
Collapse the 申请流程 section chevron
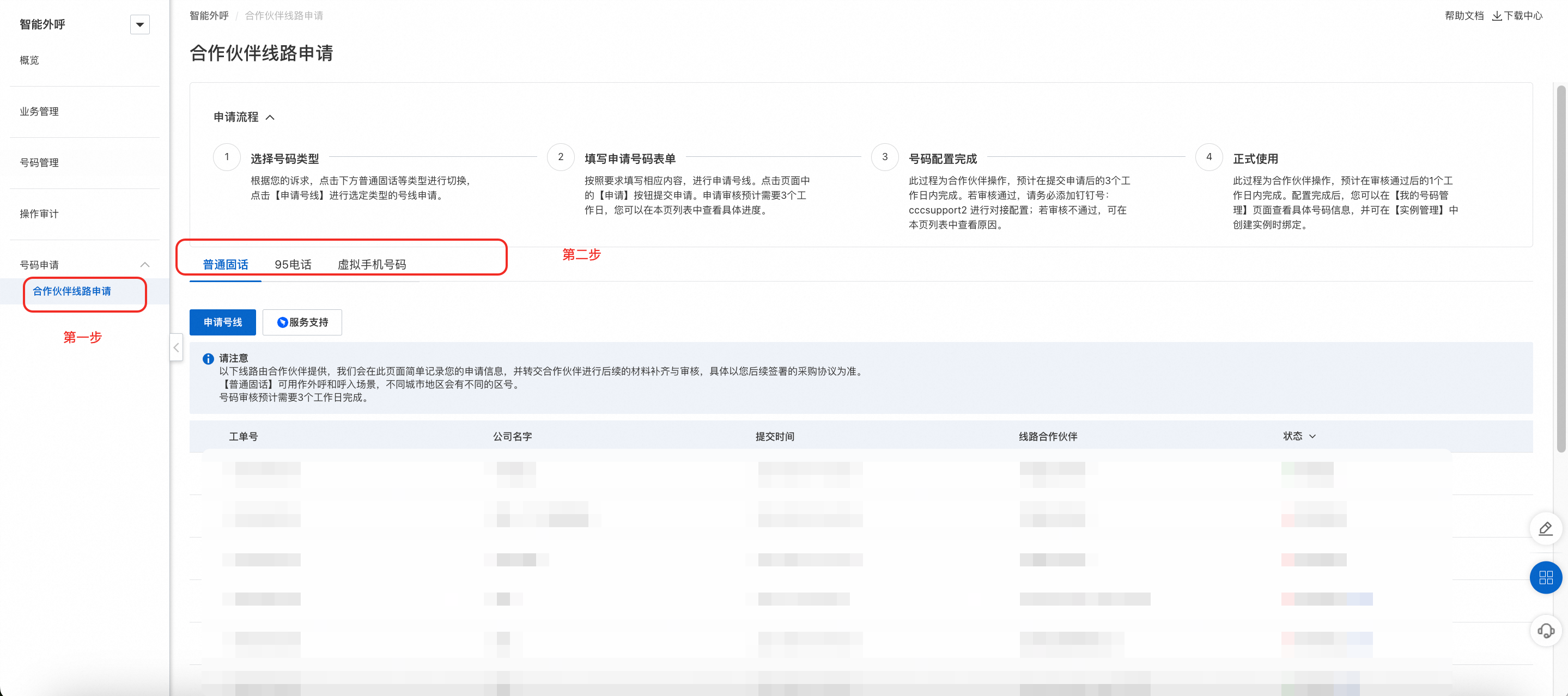[x=270, y=118]
